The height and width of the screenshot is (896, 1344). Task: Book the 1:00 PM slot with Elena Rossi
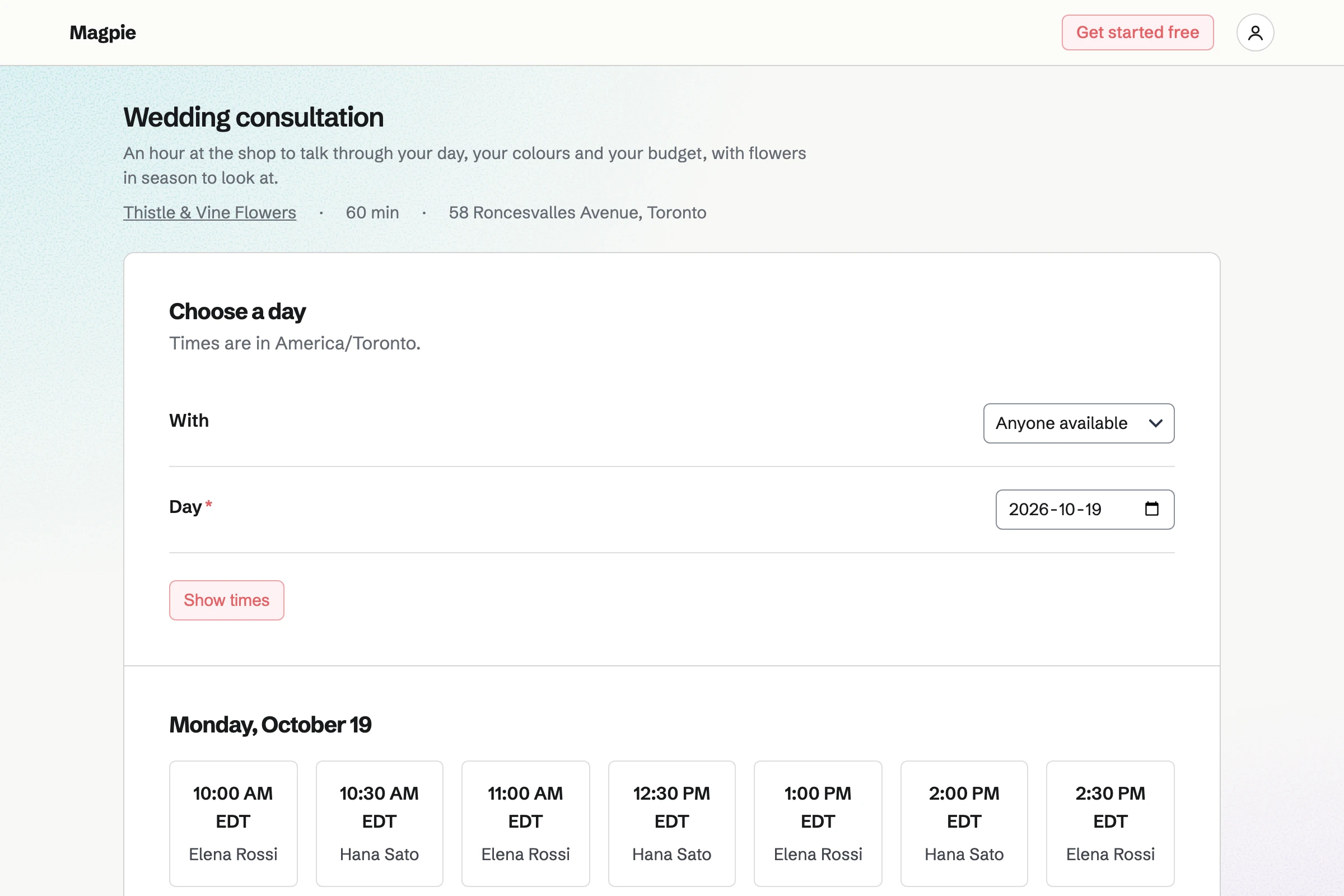pyautogui.click(x=818, y=823)
